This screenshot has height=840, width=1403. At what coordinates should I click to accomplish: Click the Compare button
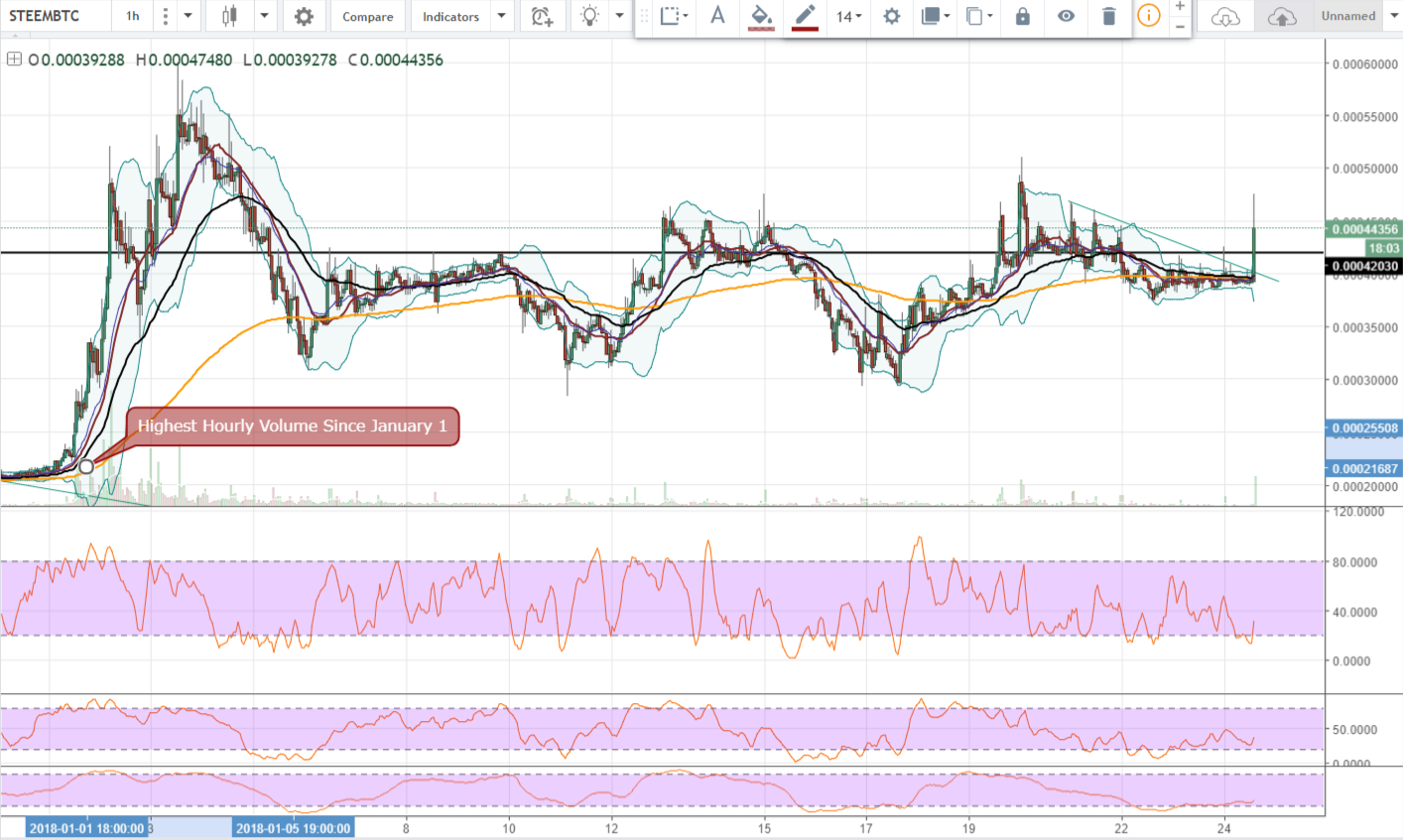coord(367,16)
